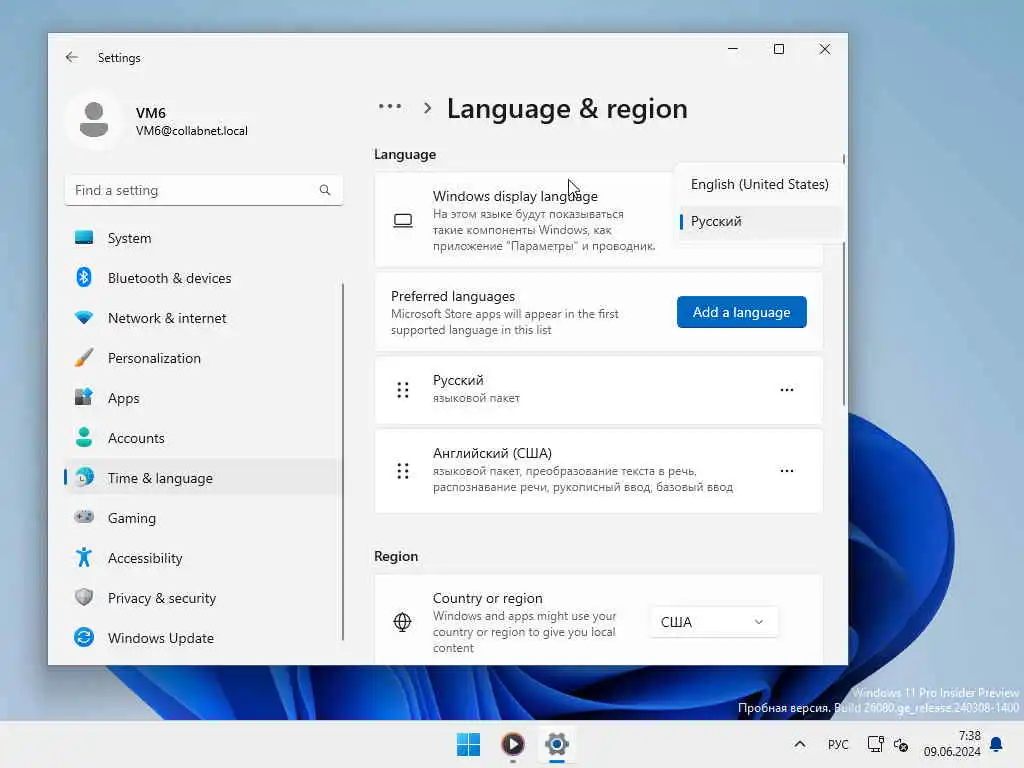Open Personalization settings

point(204,358)
